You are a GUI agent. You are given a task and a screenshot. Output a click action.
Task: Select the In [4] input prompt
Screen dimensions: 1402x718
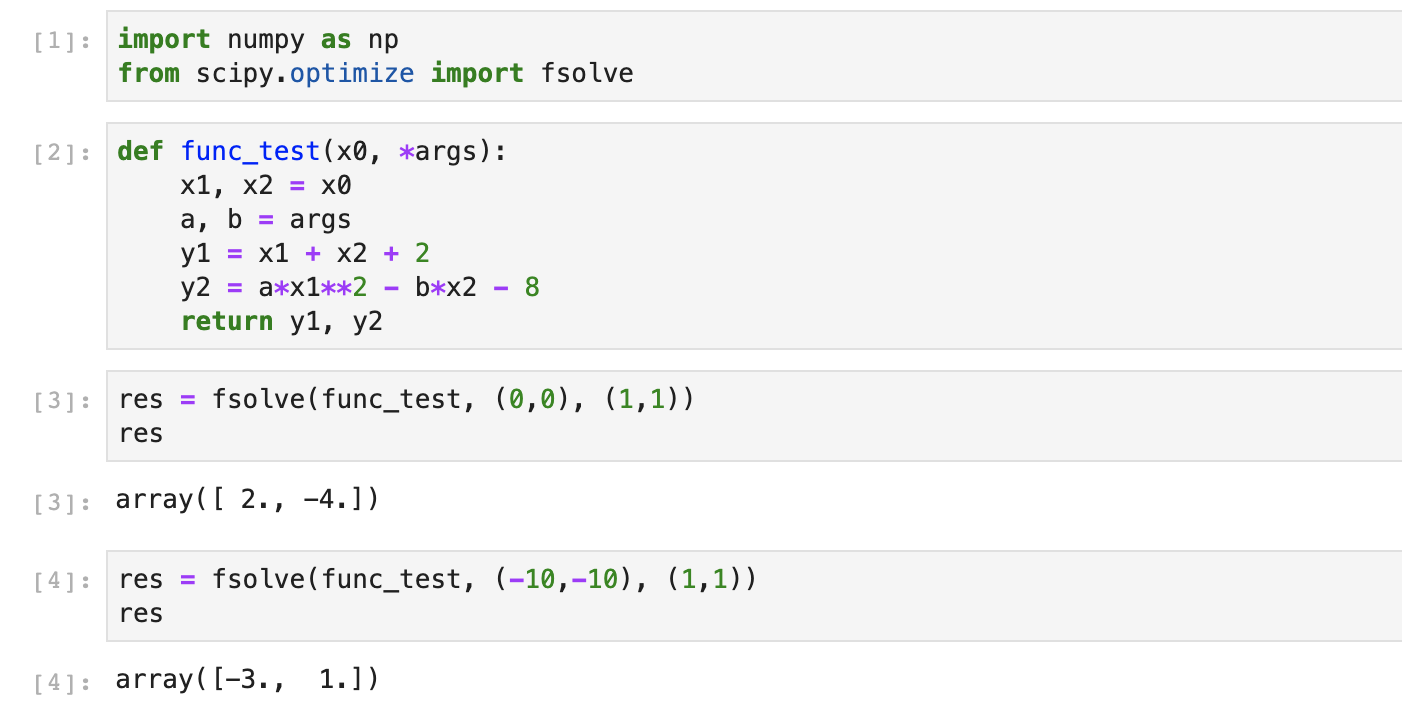pyautogui.click(x=62, y=582)
